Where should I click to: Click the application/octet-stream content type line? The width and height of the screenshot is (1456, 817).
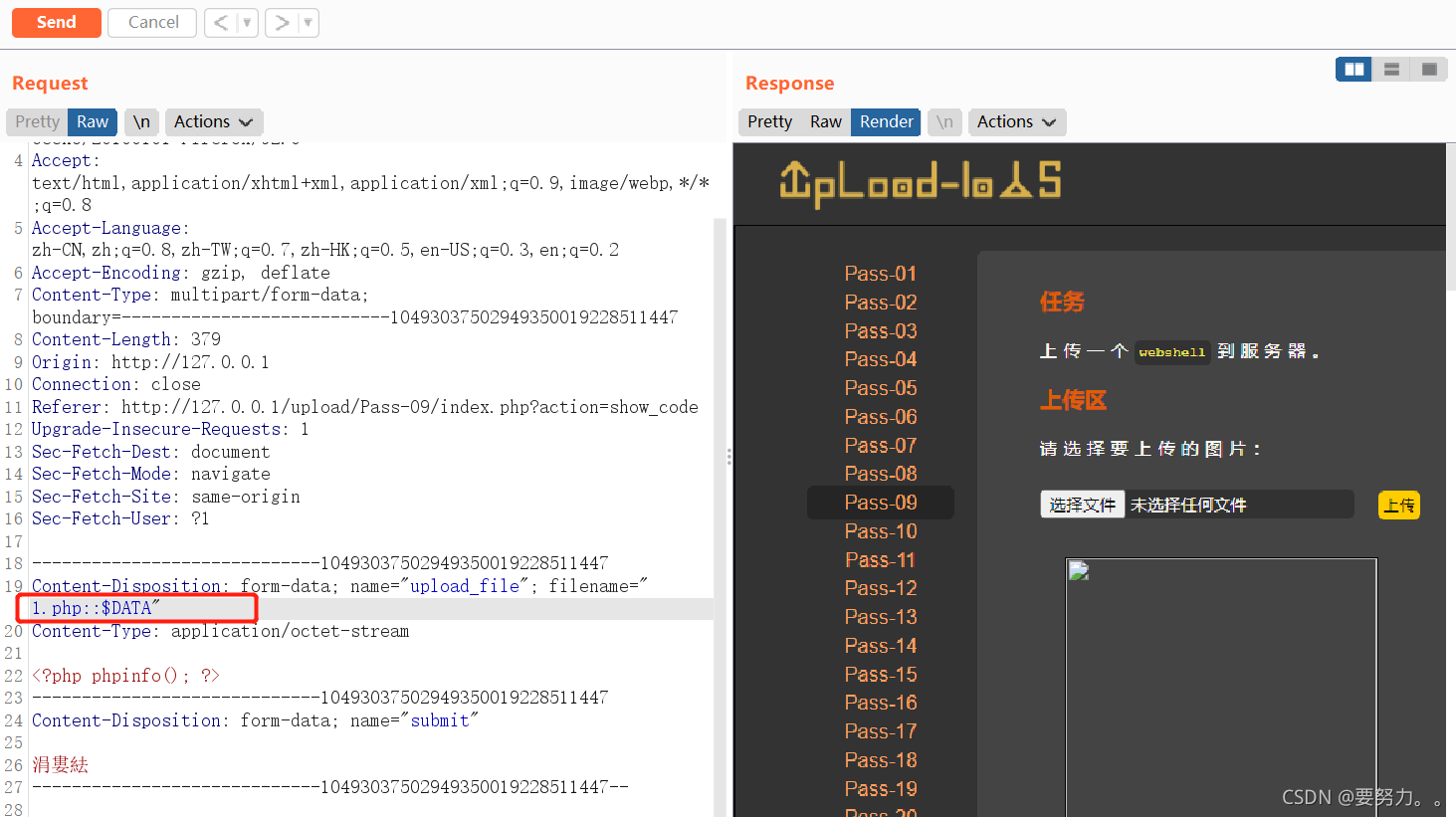tap(221, 631)
